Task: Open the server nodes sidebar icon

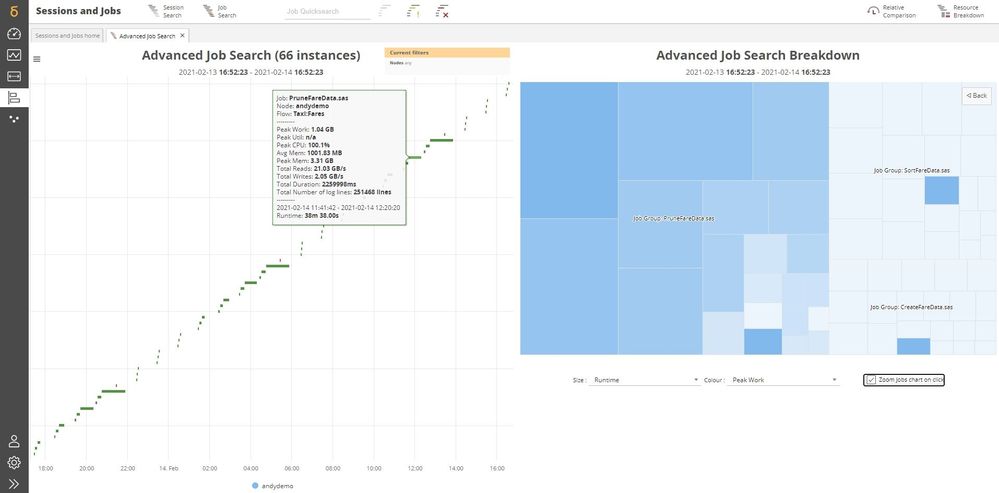Action: click(14, 76)
